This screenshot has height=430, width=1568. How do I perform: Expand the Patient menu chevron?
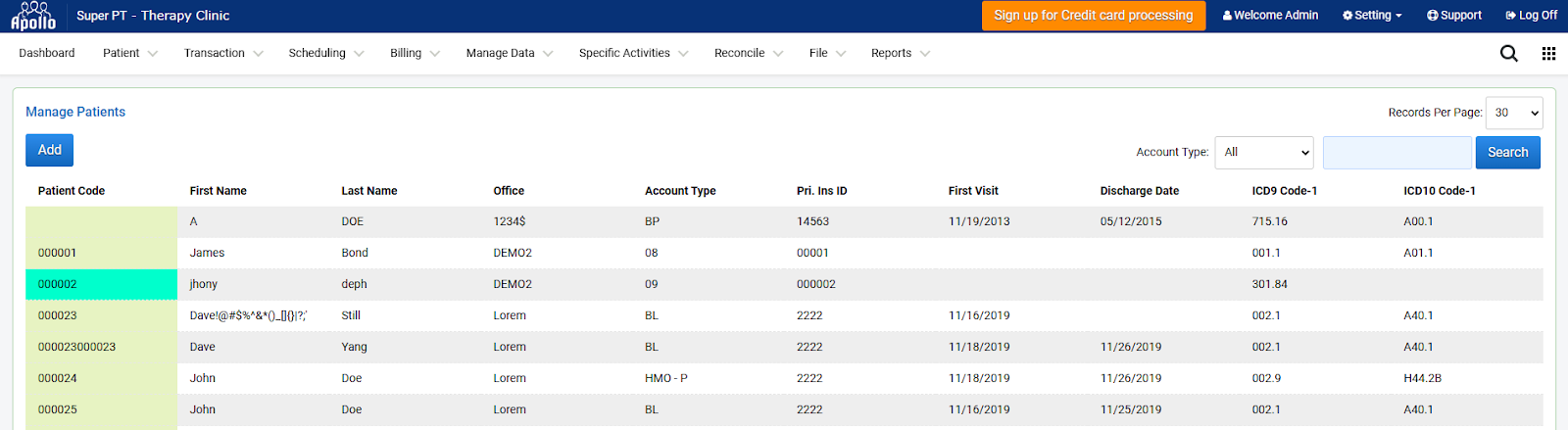coord(153,54)
